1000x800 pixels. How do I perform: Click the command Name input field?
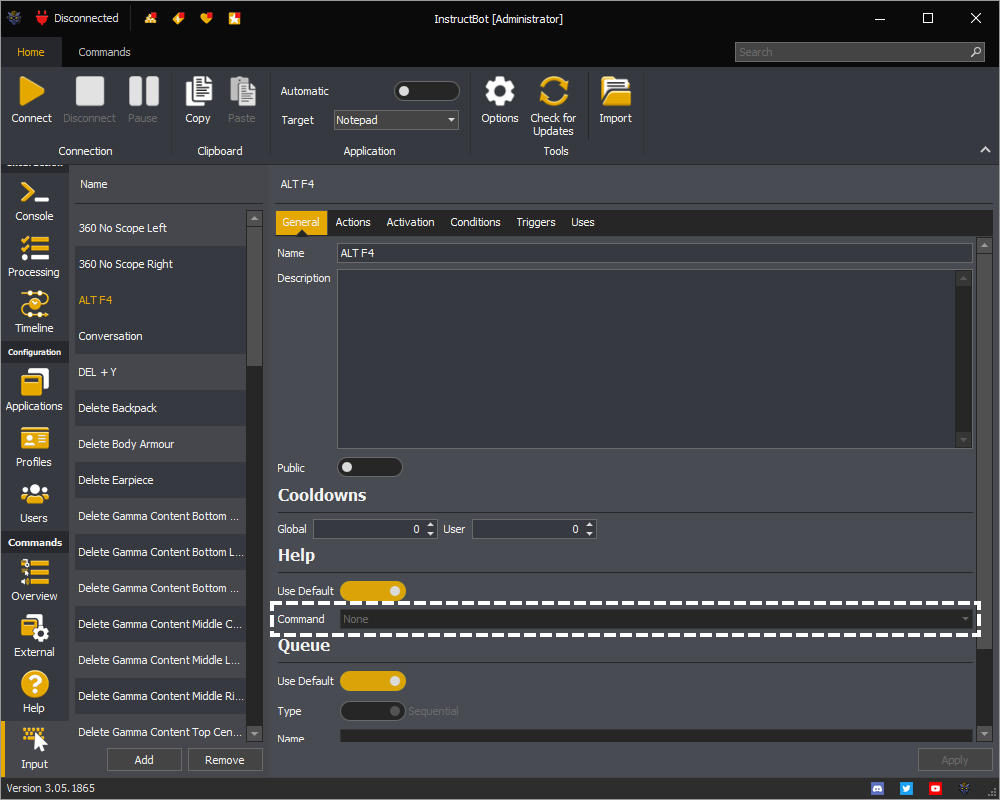654,253
